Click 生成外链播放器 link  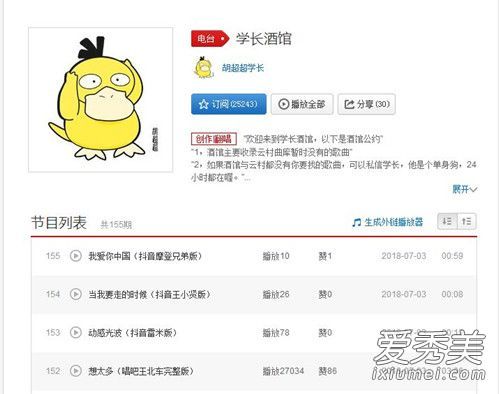pos(394,222)
